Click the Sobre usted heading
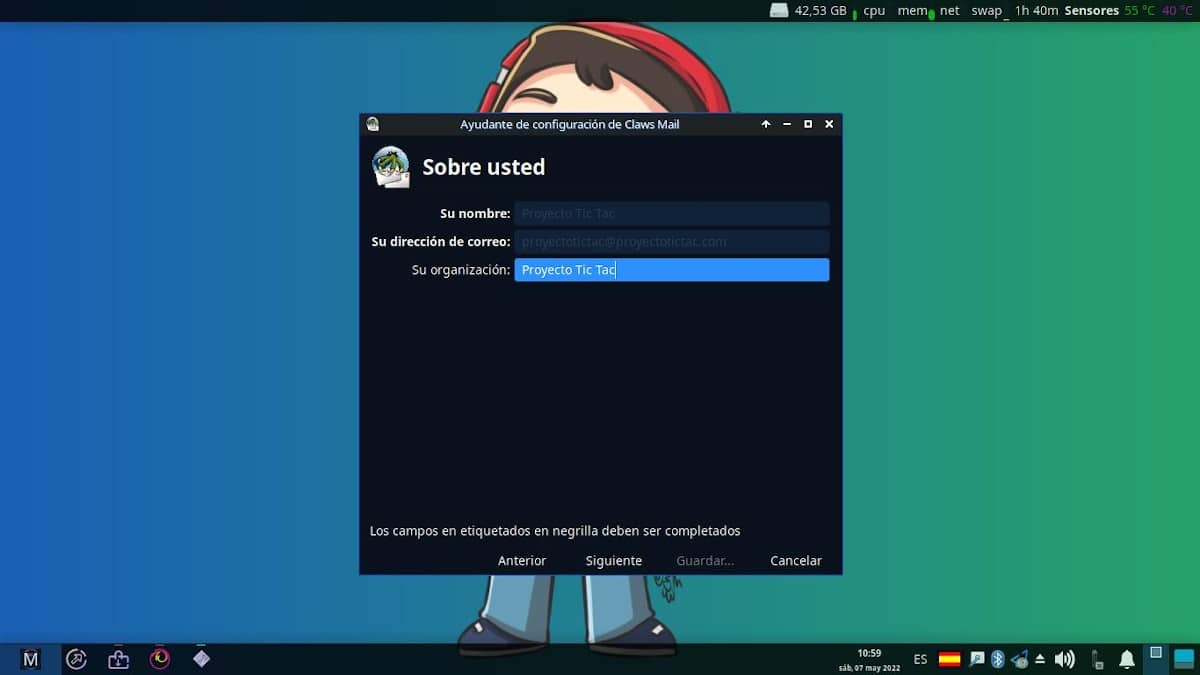This screenshot has height=675, width=1200. coord(484,167)
